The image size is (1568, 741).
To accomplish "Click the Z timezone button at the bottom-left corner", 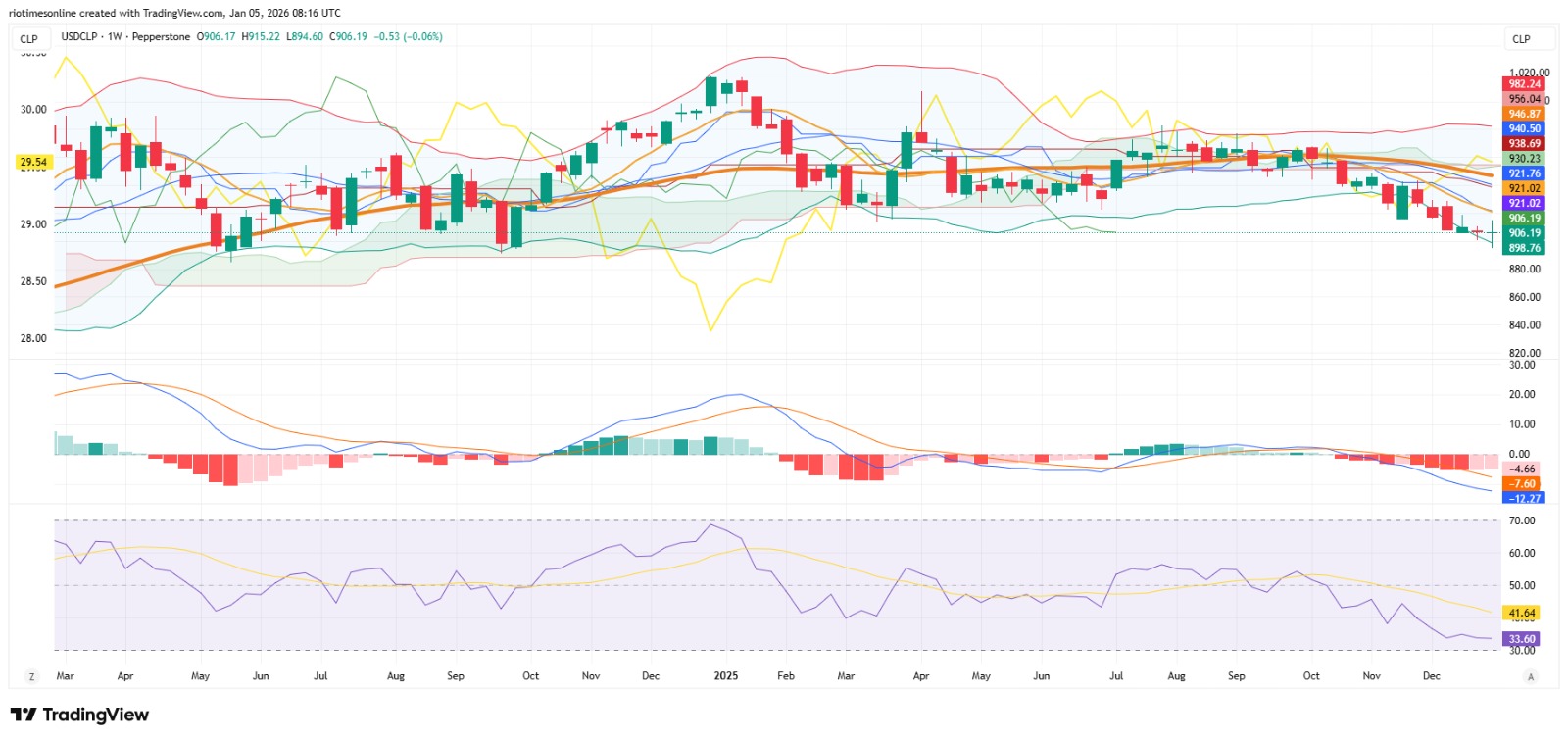I will coord(31,676).
